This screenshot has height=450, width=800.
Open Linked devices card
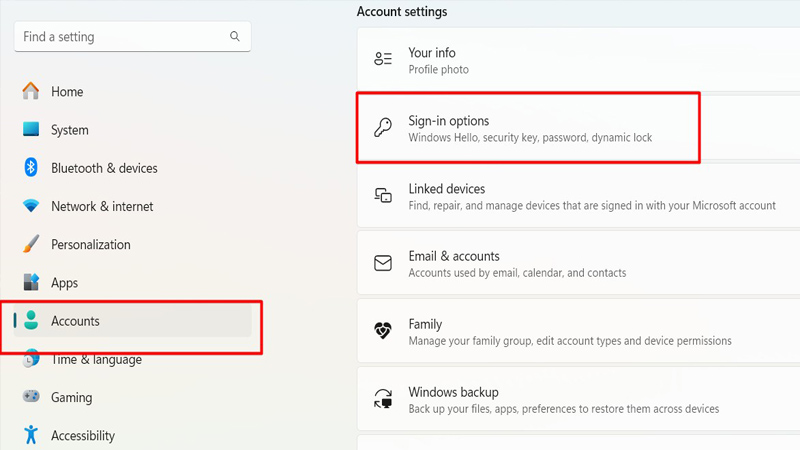pyautogui.click(x=579, y=196)
